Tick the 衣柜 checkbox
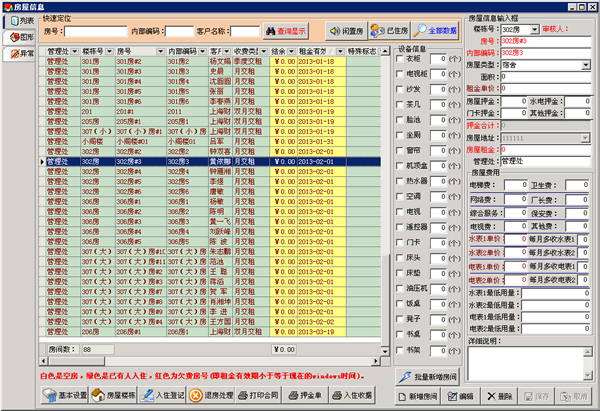 coord(399,59)
